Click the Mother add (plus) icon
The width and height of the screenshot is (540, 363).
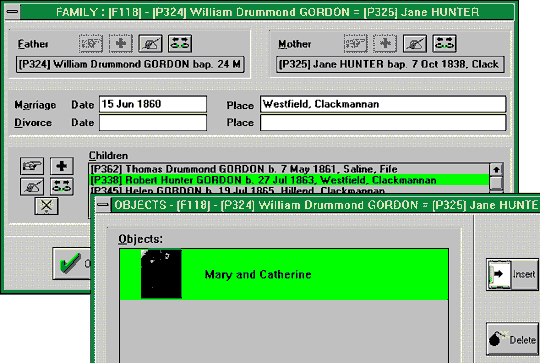coord(385,44)
